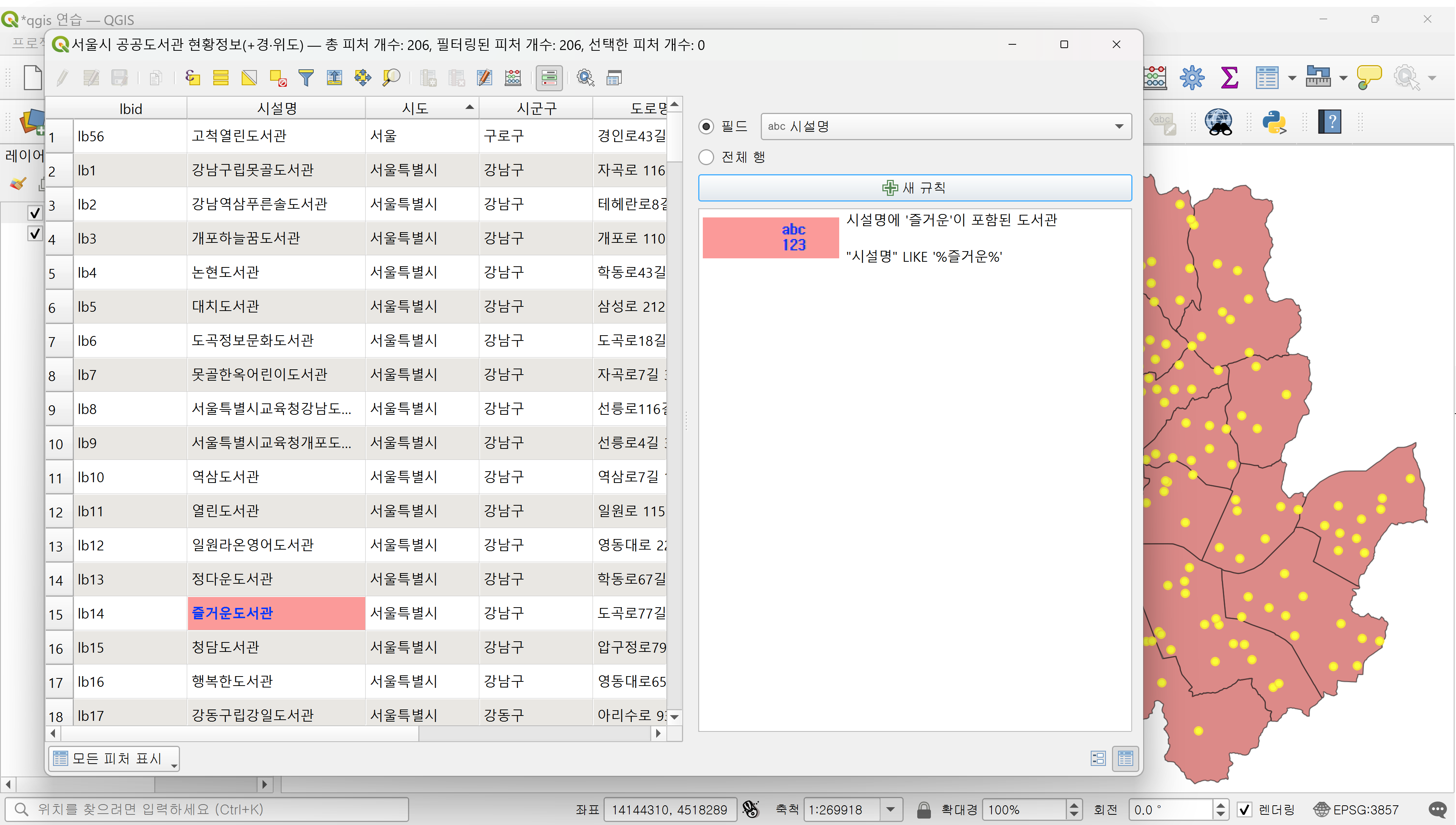Select the 필드 radio button
Viewport: 1456px width, 825px height.
(x=706, y=127)
